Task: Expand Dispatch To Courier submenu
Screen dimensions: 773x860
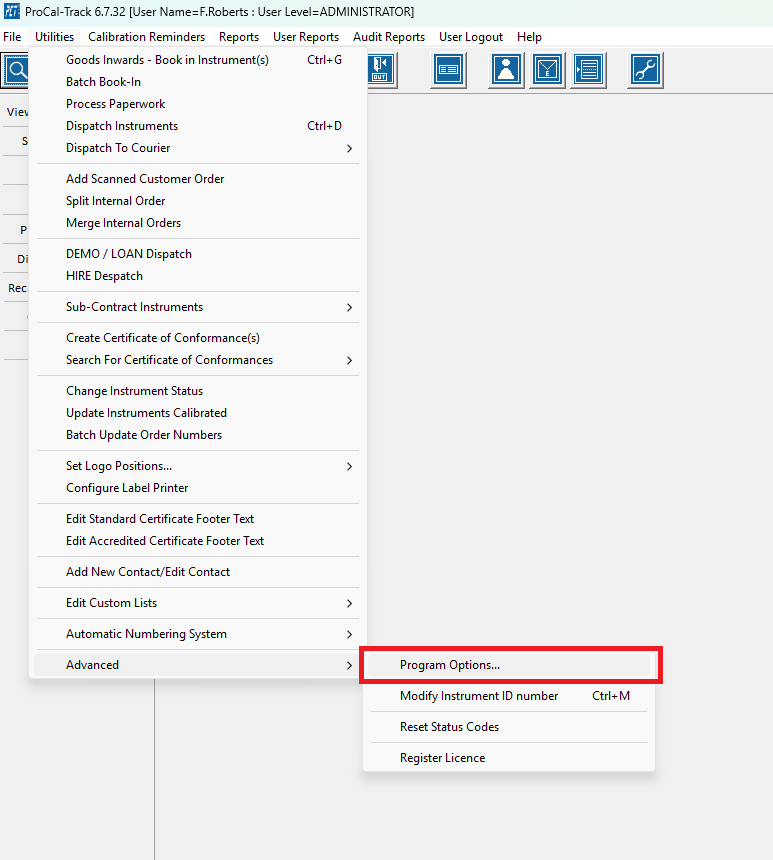Action: click(198, 148)
